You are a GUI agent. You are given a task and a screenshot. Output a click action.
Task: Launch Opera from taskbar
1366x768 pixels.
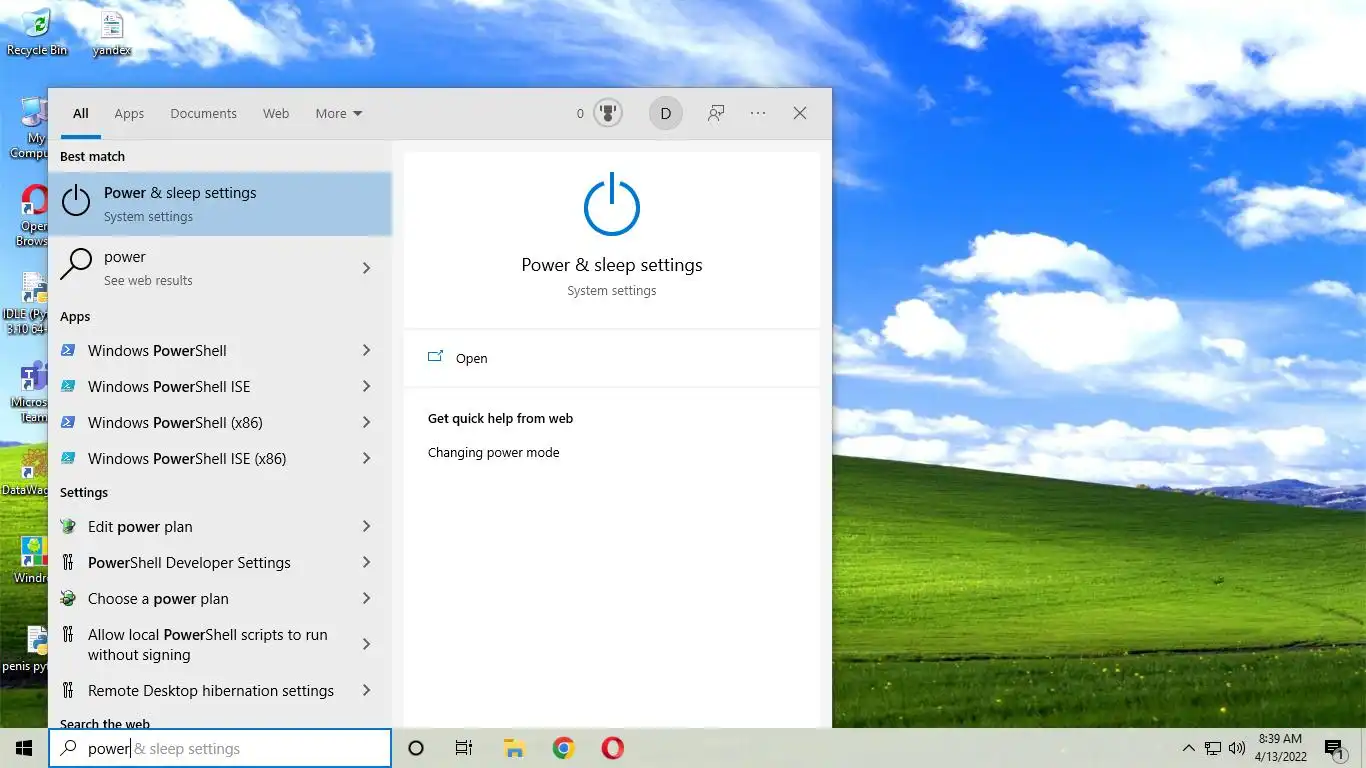pyautogui.click(x=613, y=748)
